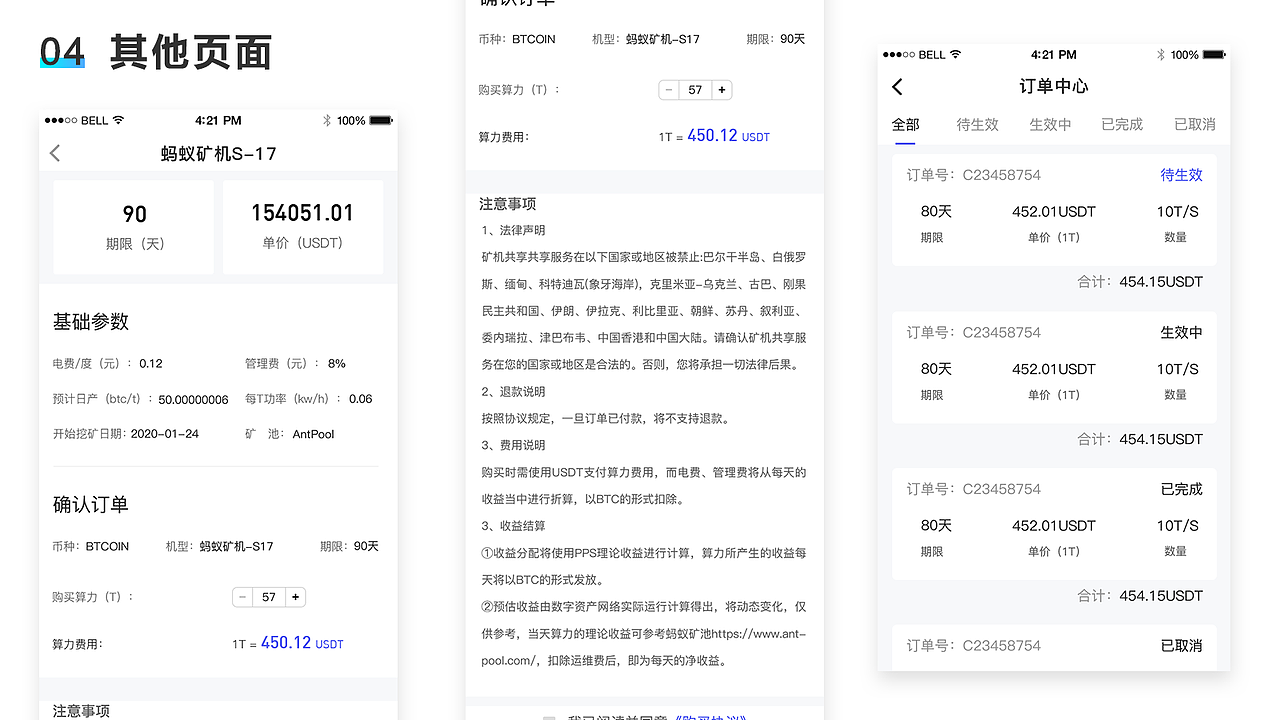Tap the plus button in the middle order form
The width and height of the screenshot is (1280, 720).
722,89
